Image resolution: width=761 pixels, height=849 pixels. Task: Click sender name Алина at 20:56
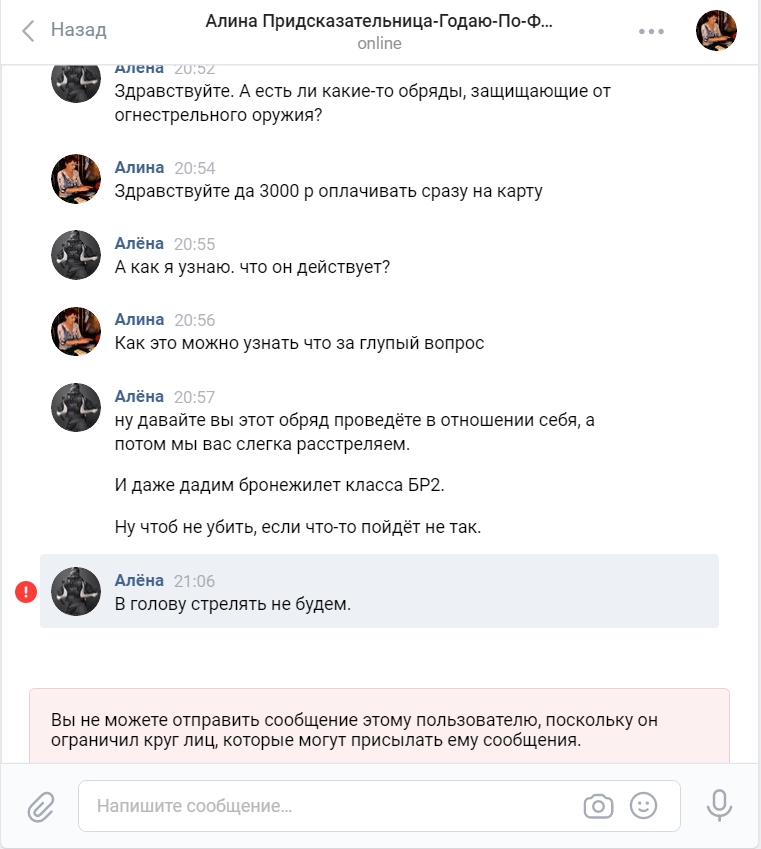coord(139,319)
